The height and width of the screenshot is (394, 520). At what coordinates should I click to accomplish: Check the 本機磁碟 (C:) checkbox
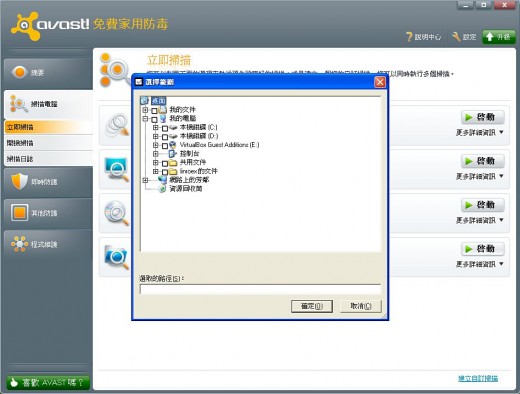(x=165, y=128)
